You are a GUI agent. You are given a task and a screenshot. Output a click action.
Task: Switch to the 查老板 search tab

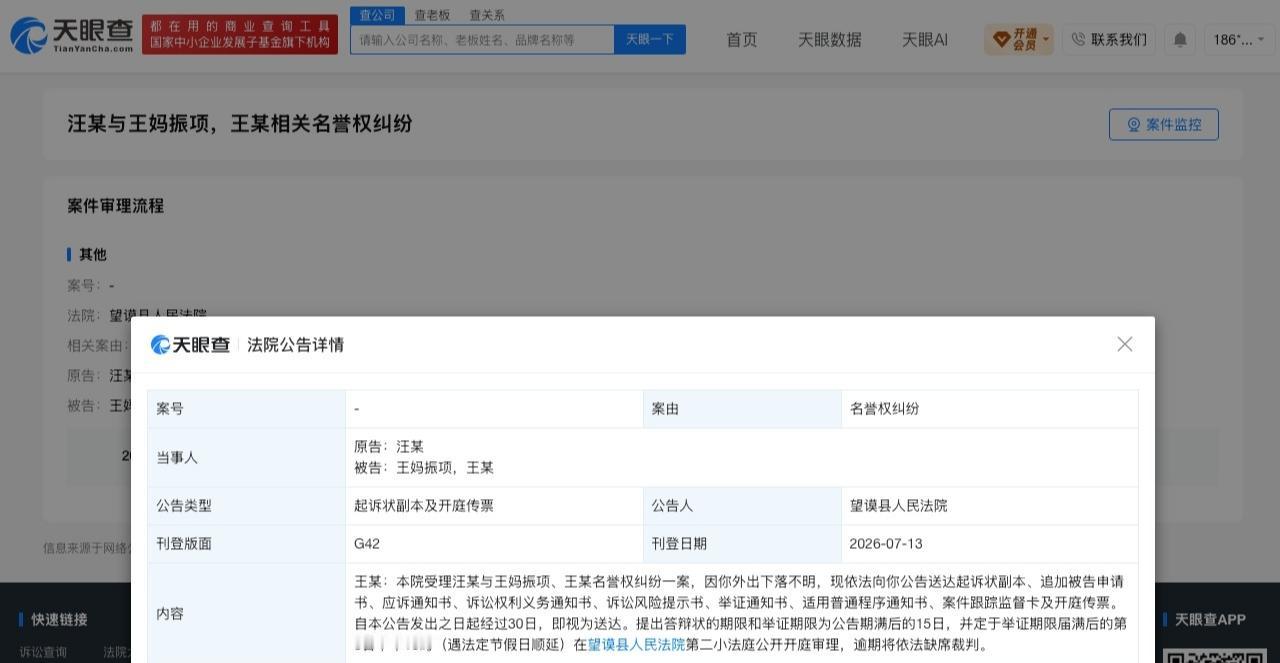pyautogui.click(x=432, y=15)
